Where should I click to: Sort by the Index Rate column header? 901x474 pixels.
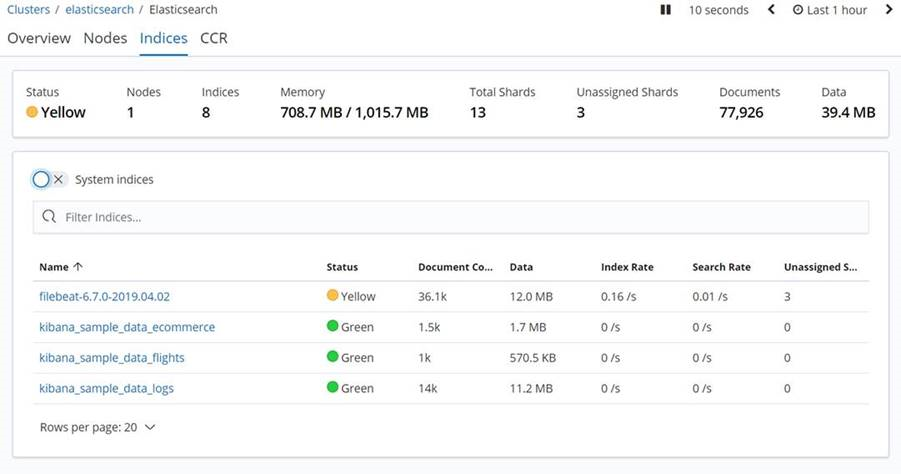pos(627,267)
